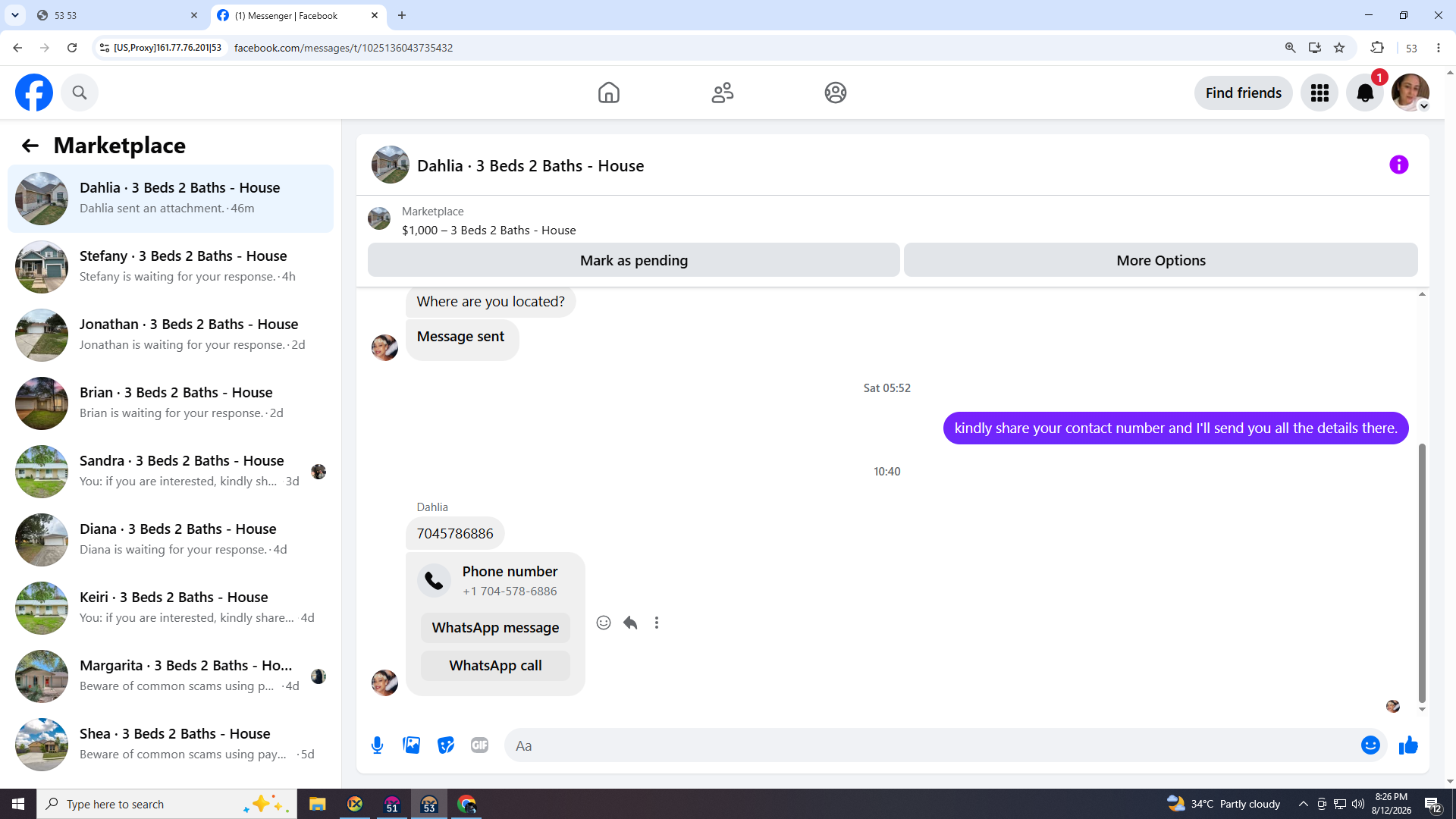Screen dimensions: 1456x819
Task: Send a thumbs-up like
Action: tap(1408, 745)
